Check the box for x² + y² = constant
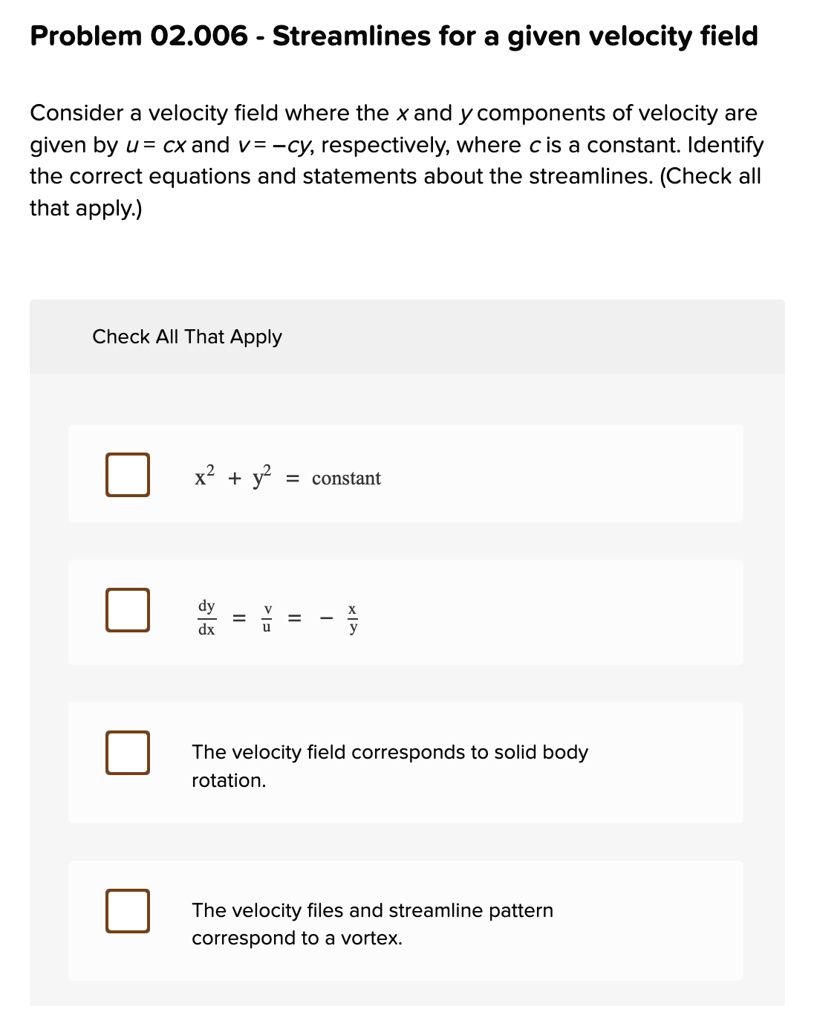This screenshot has width=817, height=1024. coord(127,475)
